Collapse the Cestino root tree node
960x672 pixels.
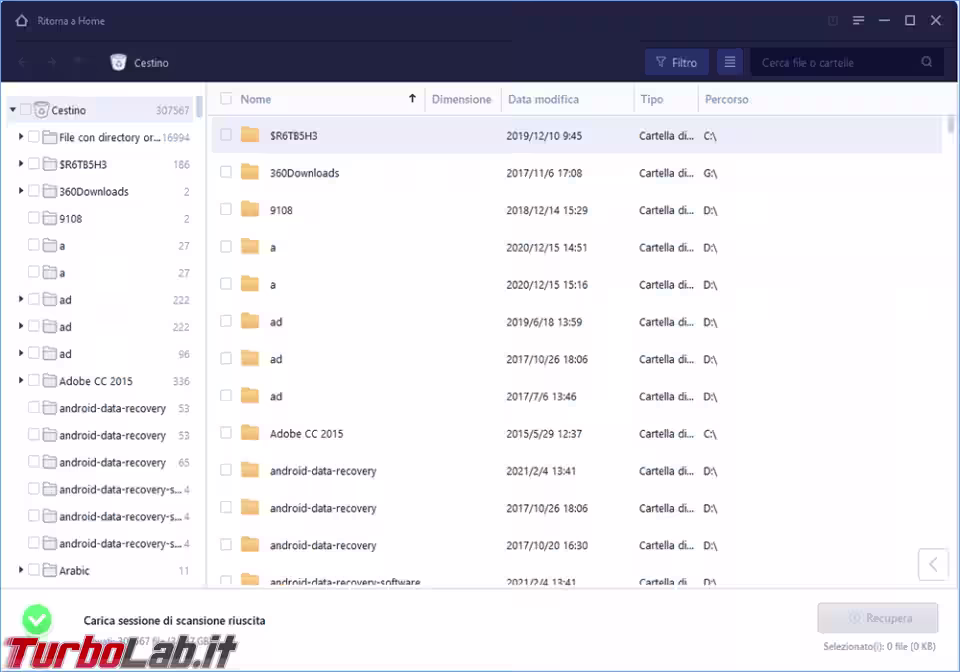pos(13,110)
